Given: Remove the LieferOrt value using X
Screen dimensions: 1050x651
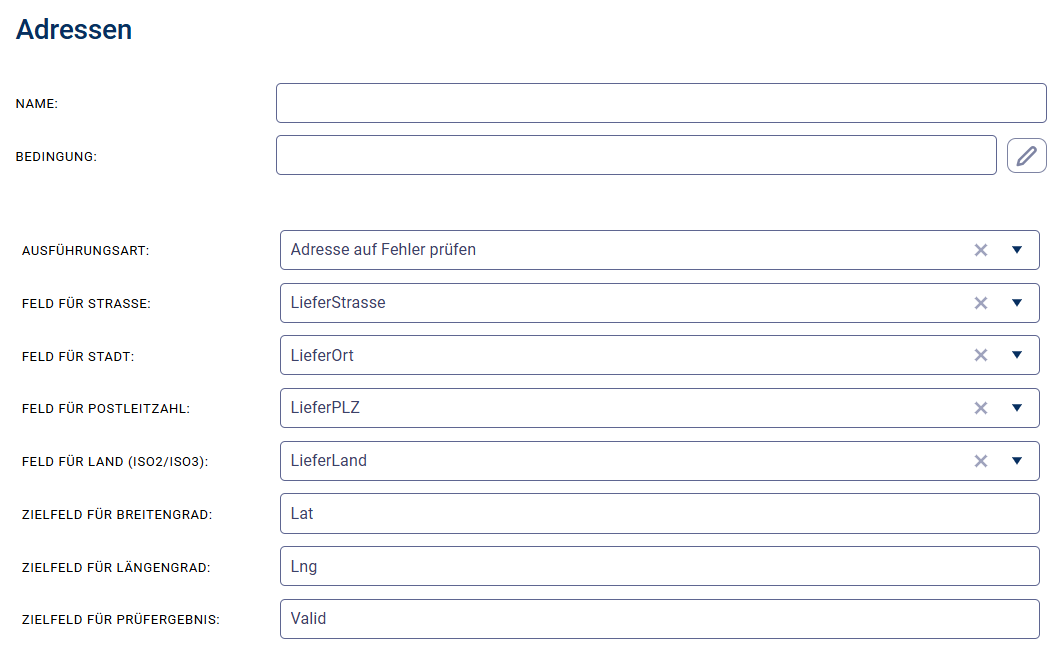Looking at the screenshot, I should [x=981, y=355].
